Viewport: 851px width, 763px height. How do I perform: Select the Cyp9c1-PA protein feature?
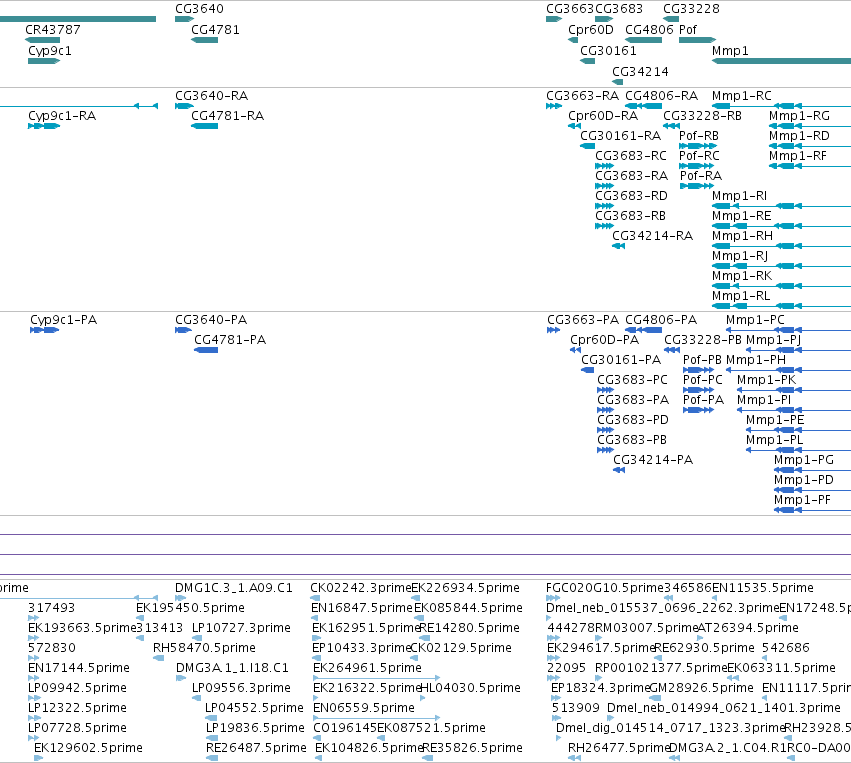[x=45, y=330]
